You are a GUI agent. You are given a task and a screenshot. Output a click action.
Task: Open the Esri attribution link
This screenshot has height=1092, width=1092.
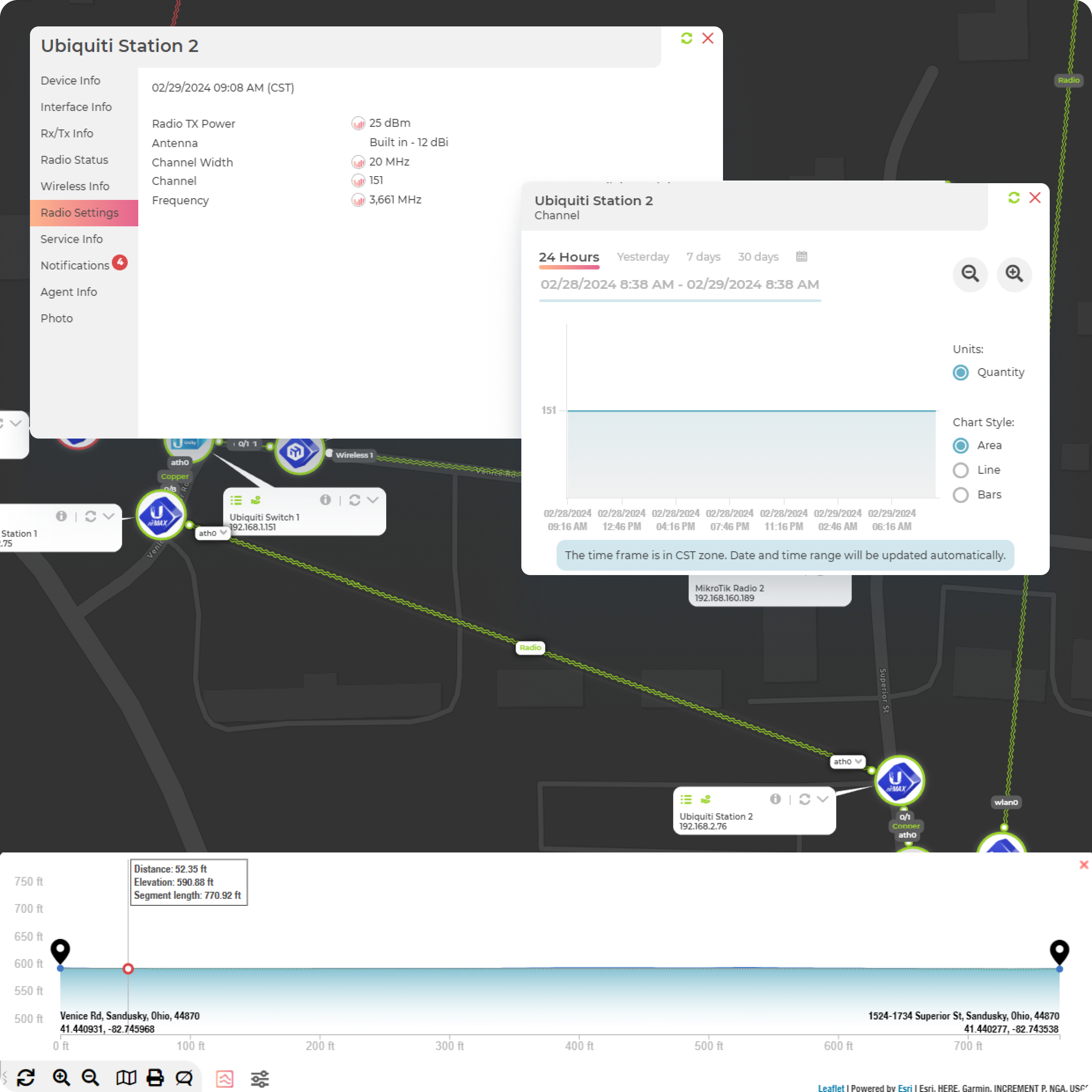tap(905, 1088)
